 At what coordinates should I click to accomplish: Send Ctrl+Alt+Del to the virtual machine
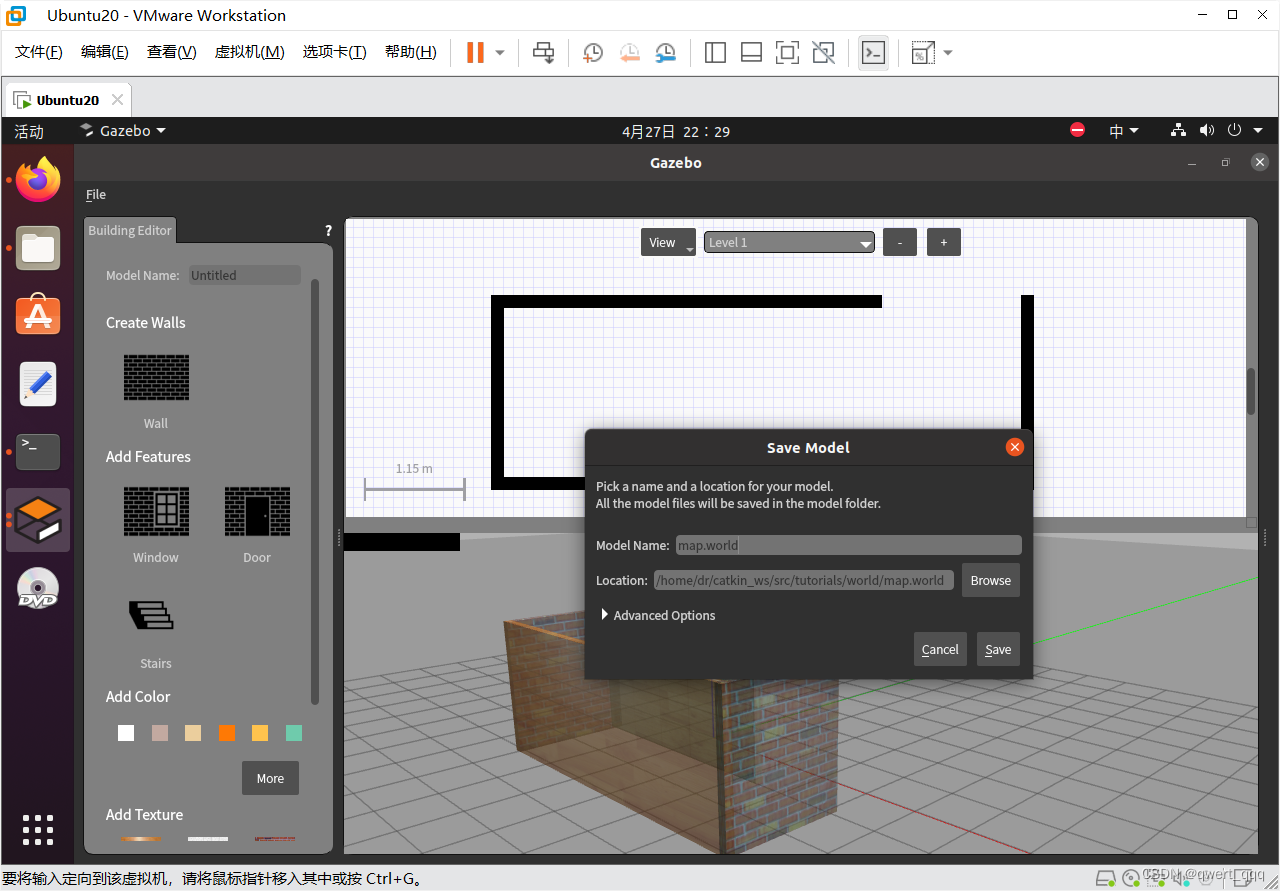[543, 53]
